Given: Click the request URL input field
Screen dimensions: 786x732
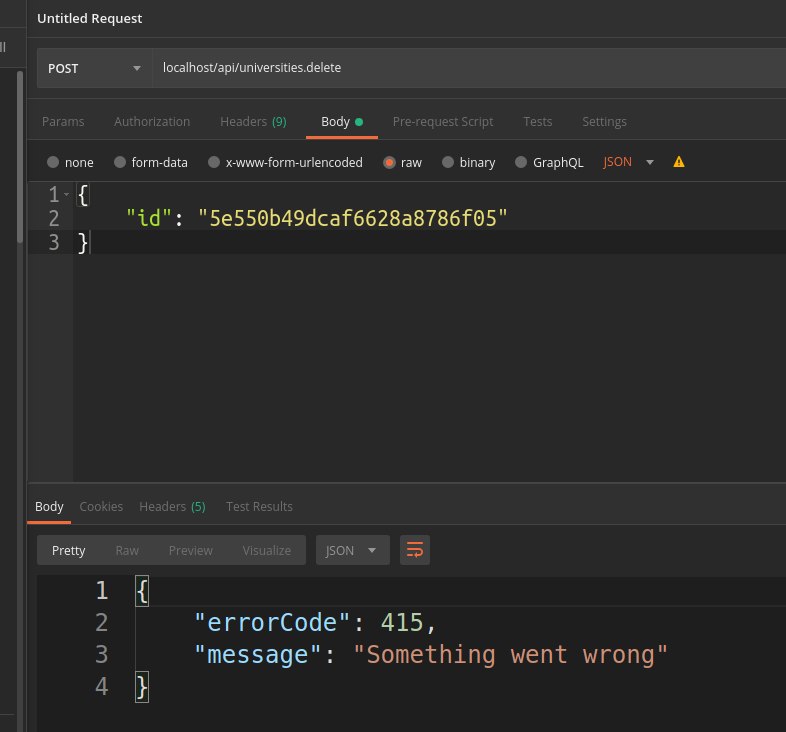Looking at the screenshot, I should [460, 69].
